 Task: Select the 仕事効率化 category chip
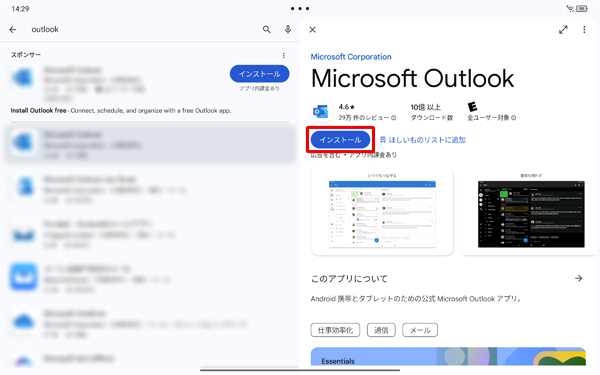click(x=335, y=330)
